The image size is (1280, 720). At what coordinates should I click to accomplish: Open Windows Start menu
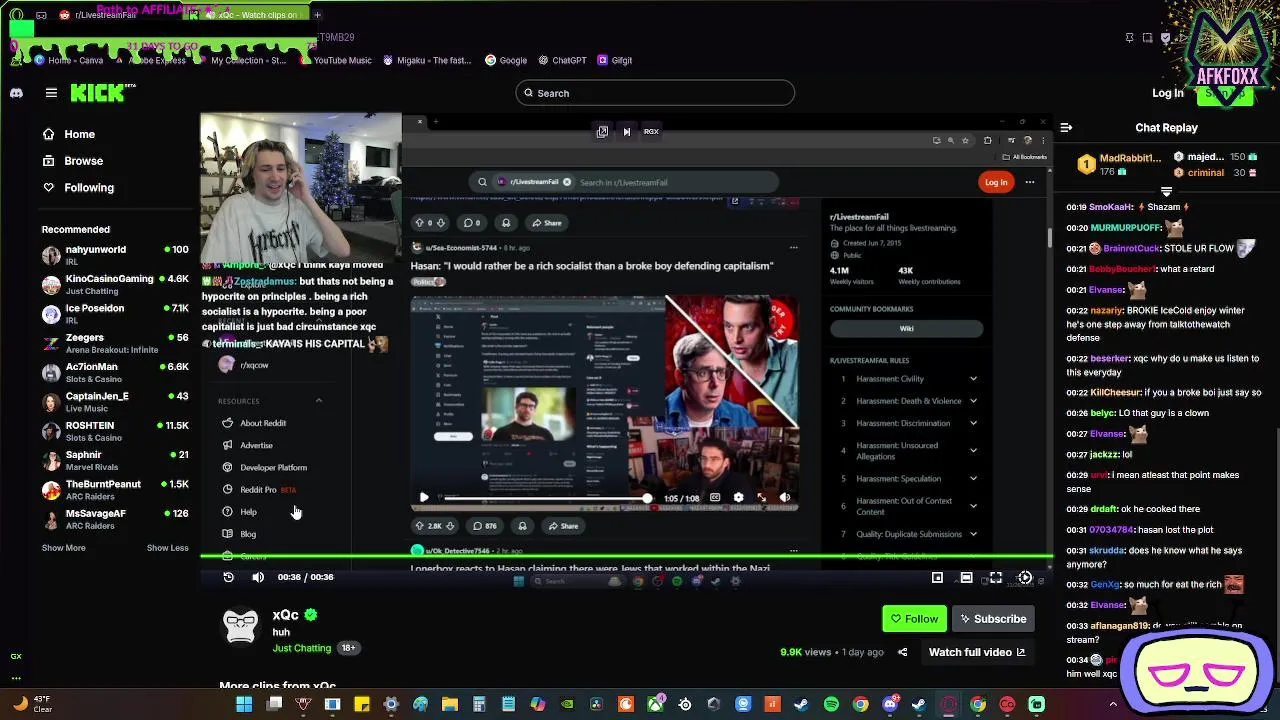pyautogui.click(x=244, y=704)
